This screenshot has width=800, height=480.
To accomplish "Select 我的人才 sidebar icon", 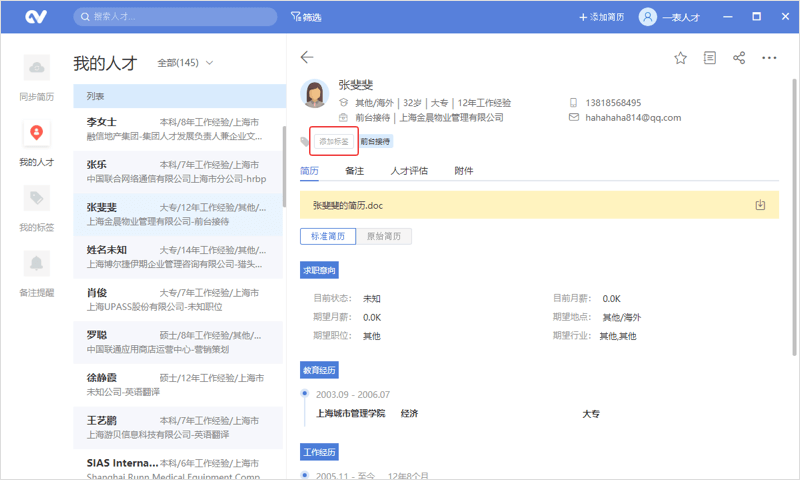I will coord(37,133).
